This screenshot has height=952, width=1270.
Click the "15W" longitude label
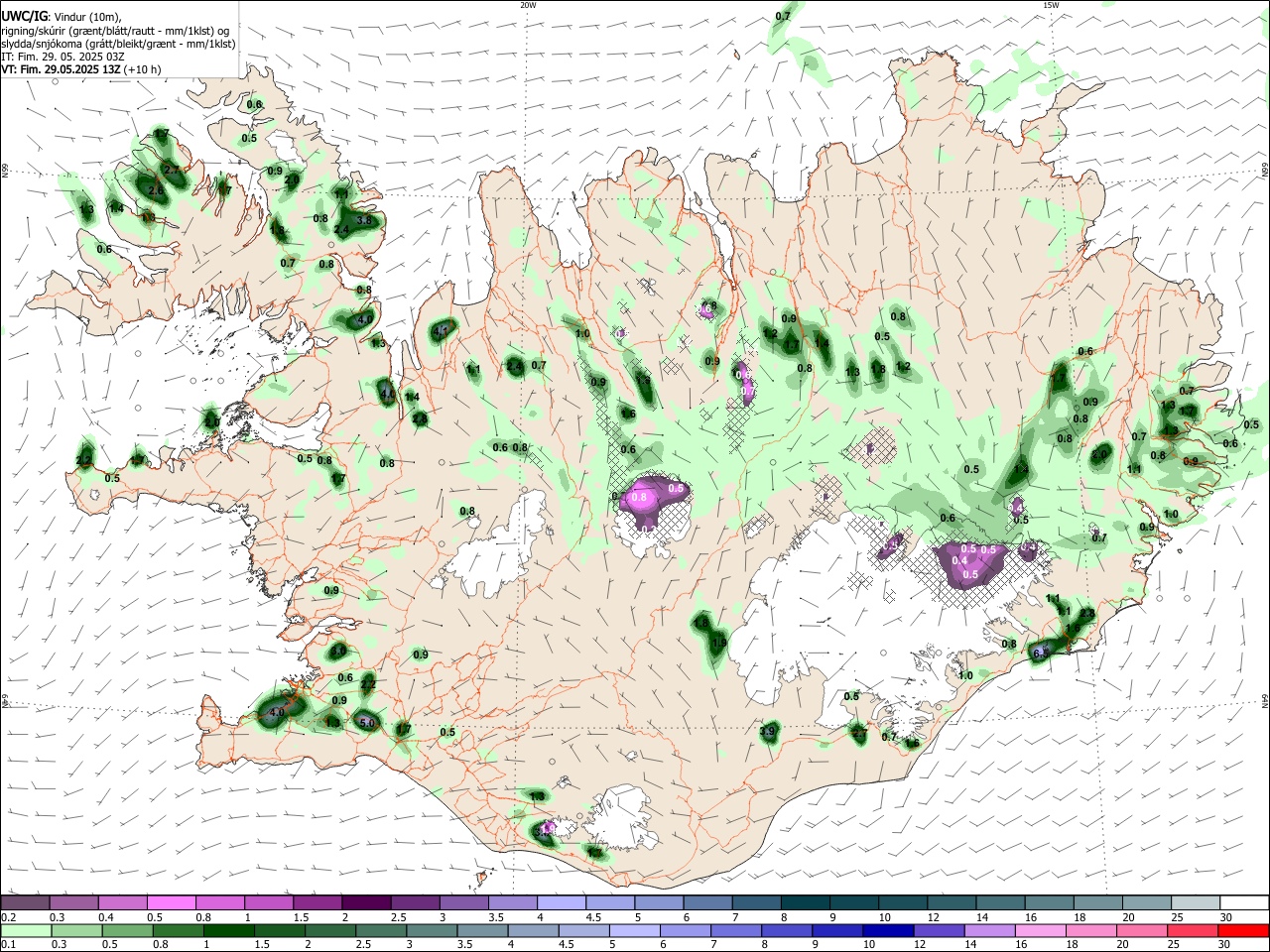click(x=1051, y=5)
